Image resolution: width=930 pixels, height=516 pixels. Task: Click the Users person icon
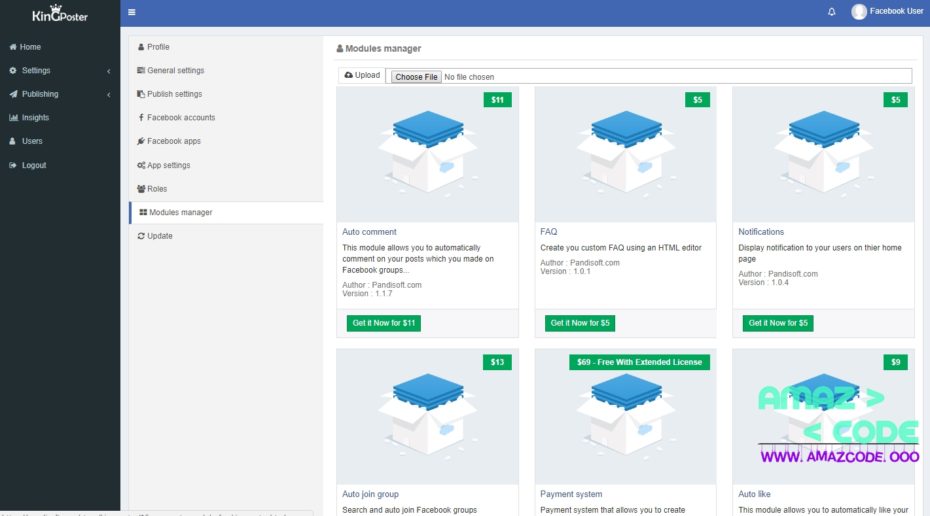[x=12, y=141]
